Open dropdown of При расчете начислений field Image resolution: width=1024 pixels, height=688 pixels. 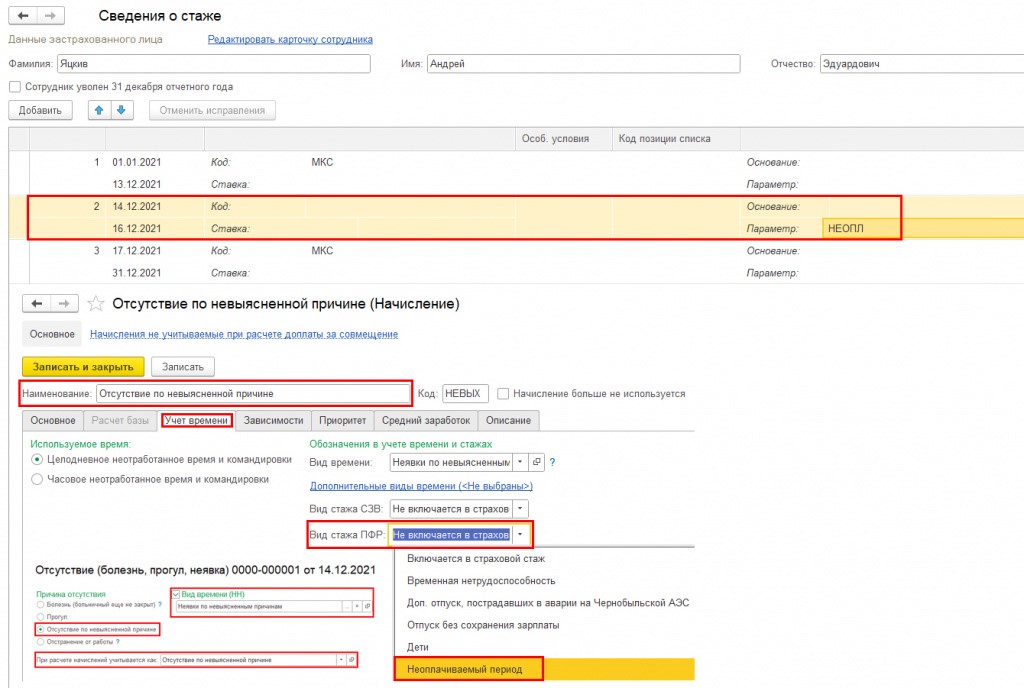point(341,660)
